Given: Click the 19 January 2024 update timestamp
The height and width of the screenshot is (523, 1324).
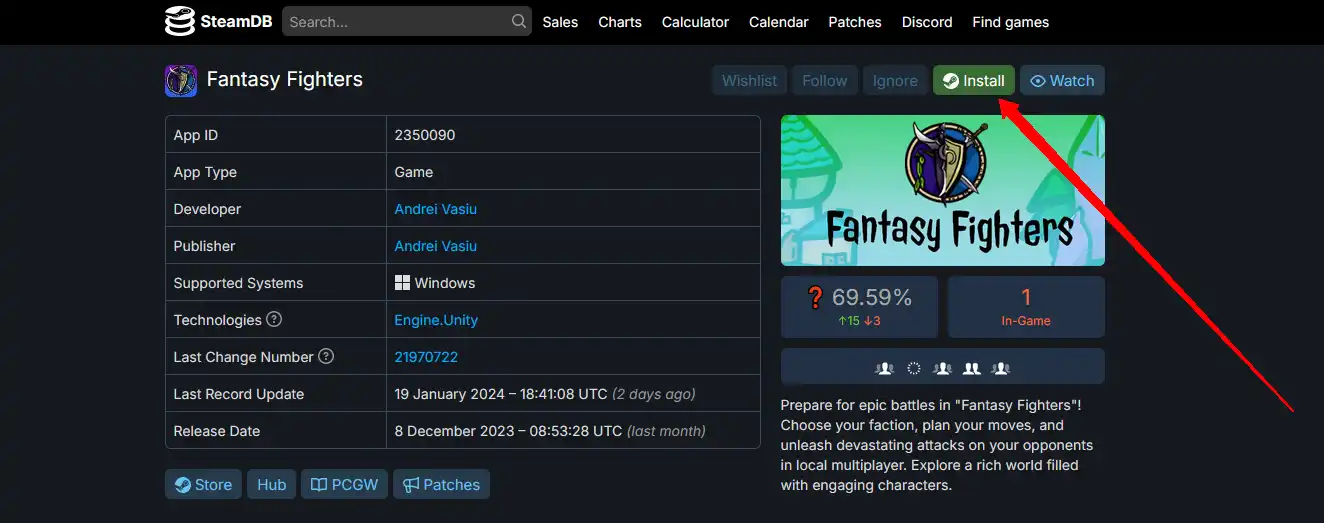Looking at the screenshot, I should tap(501, 394).
